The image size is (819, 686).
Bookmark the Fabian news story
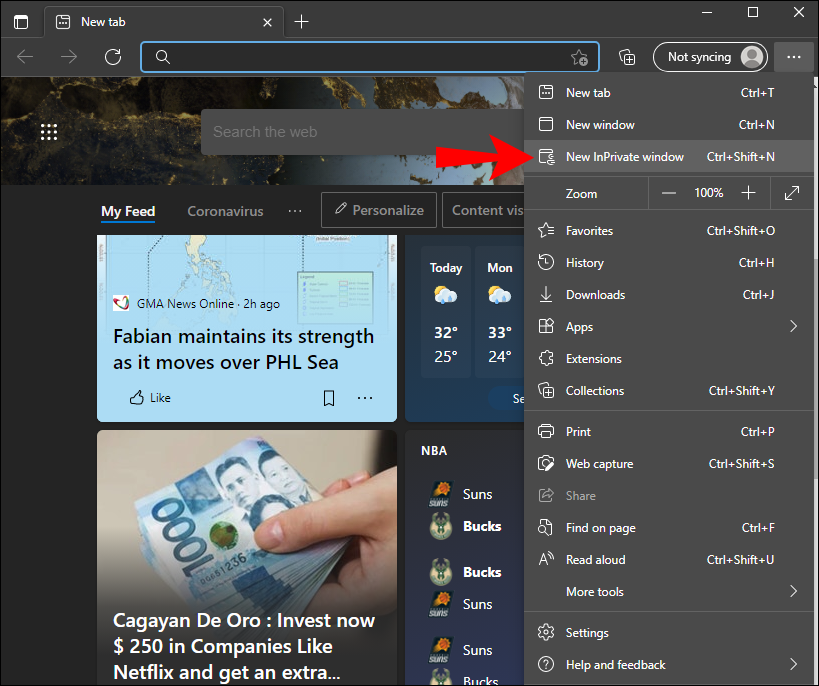coord(329,398)
